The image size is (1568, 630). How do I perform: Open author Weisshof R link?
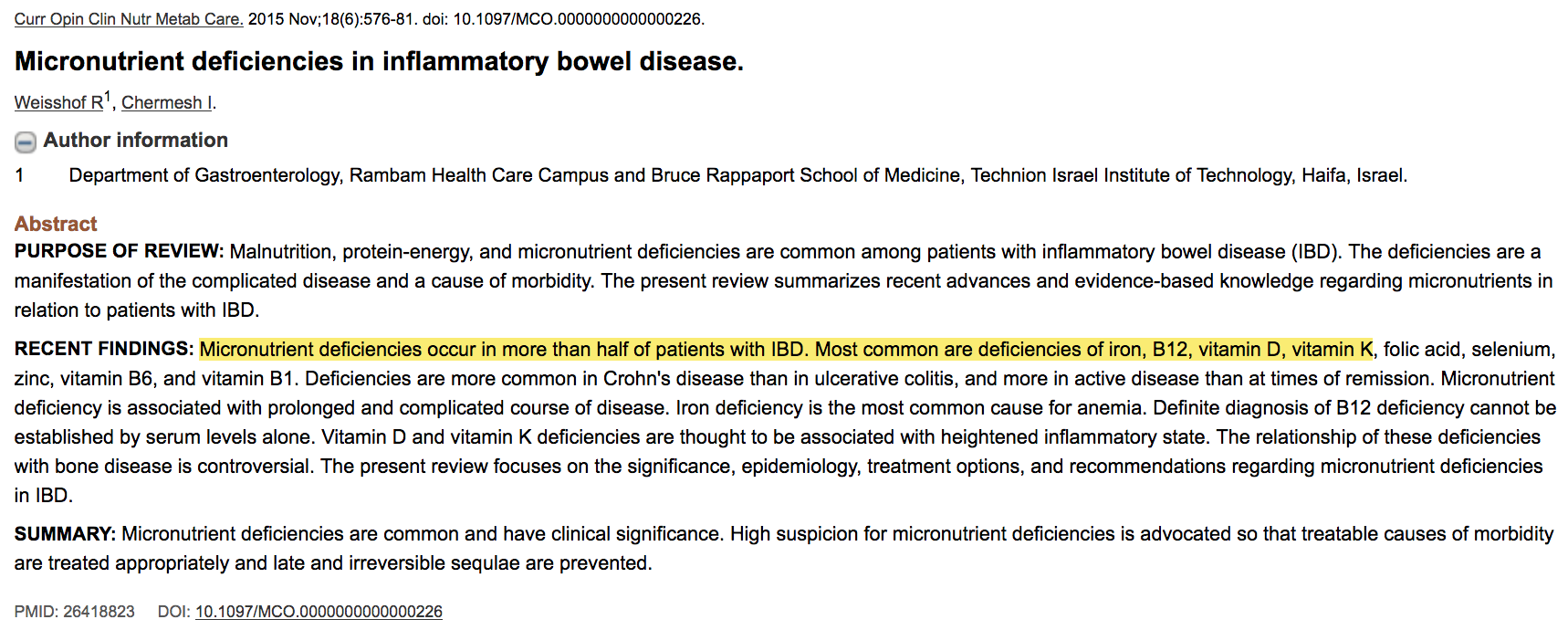click(58, 103)
